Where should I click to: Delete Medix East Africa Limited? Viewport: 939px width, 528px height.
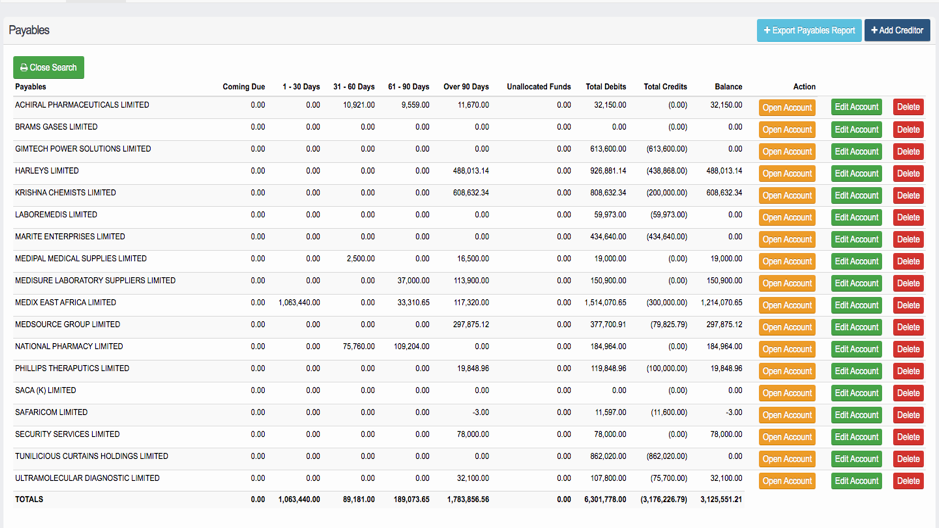(x=908, y=305)
